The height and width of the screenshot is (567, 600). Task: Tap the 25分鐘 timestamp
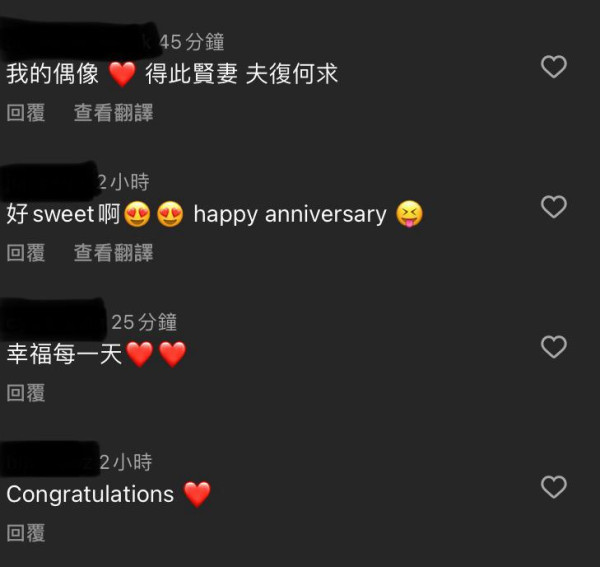pos(144,322)
